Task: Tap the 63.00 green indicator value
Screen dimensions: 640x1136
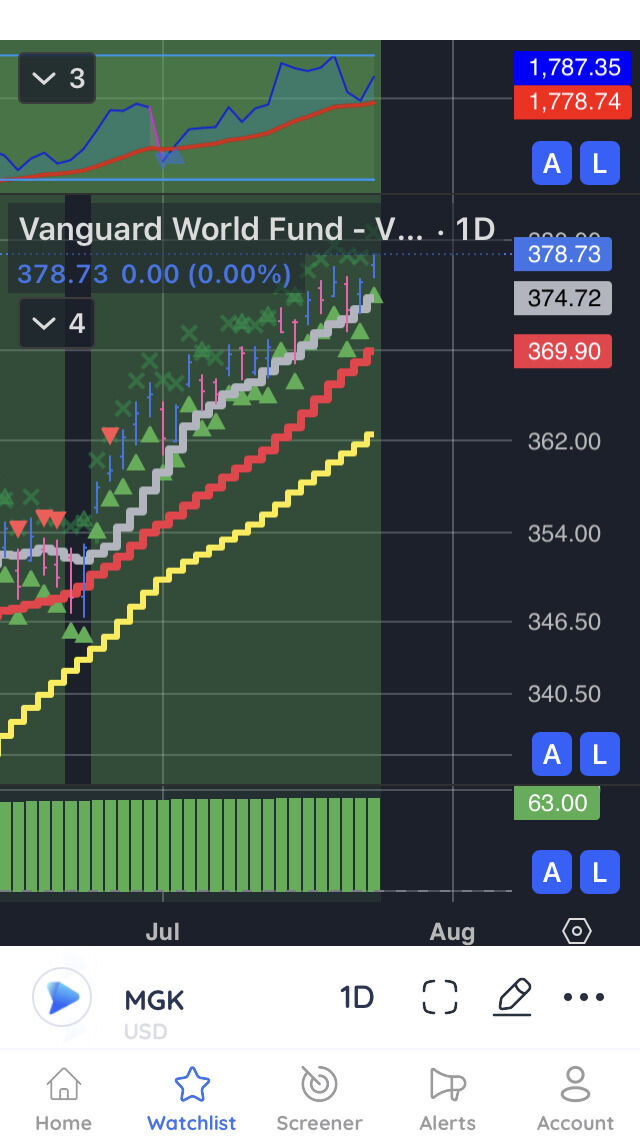Action: [x=557, y=803]
